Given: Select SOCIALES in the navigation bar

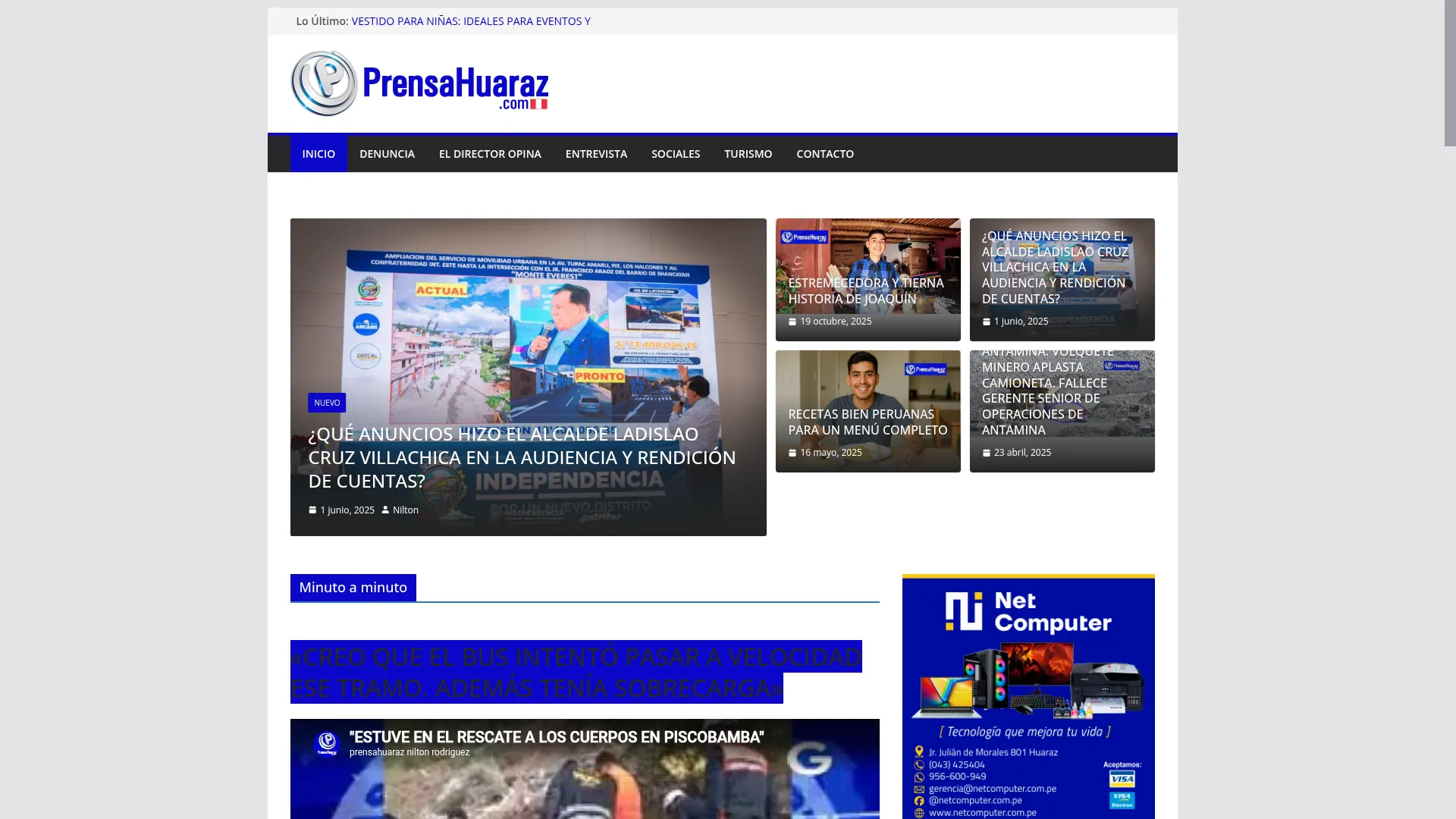Looking at the screenshot, I should [676, 154].
